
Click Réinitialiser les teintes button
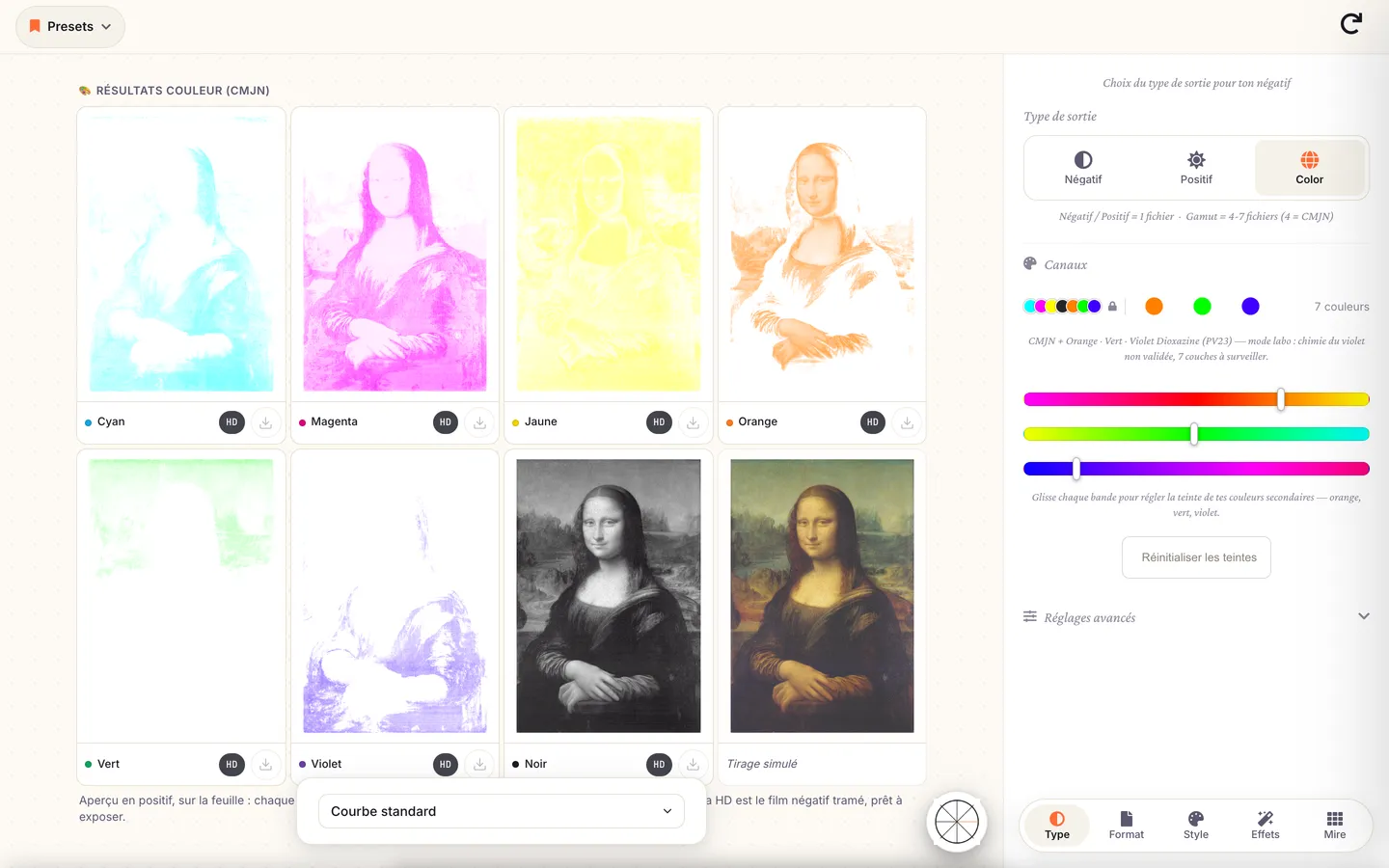tap(1196, 557)
